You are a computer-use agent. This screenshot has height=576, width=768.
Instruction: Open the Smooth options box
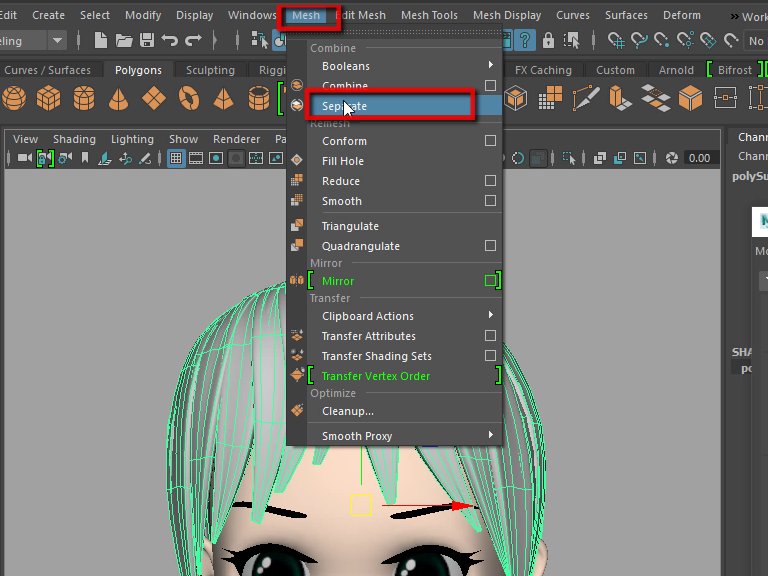pos(490,201)
